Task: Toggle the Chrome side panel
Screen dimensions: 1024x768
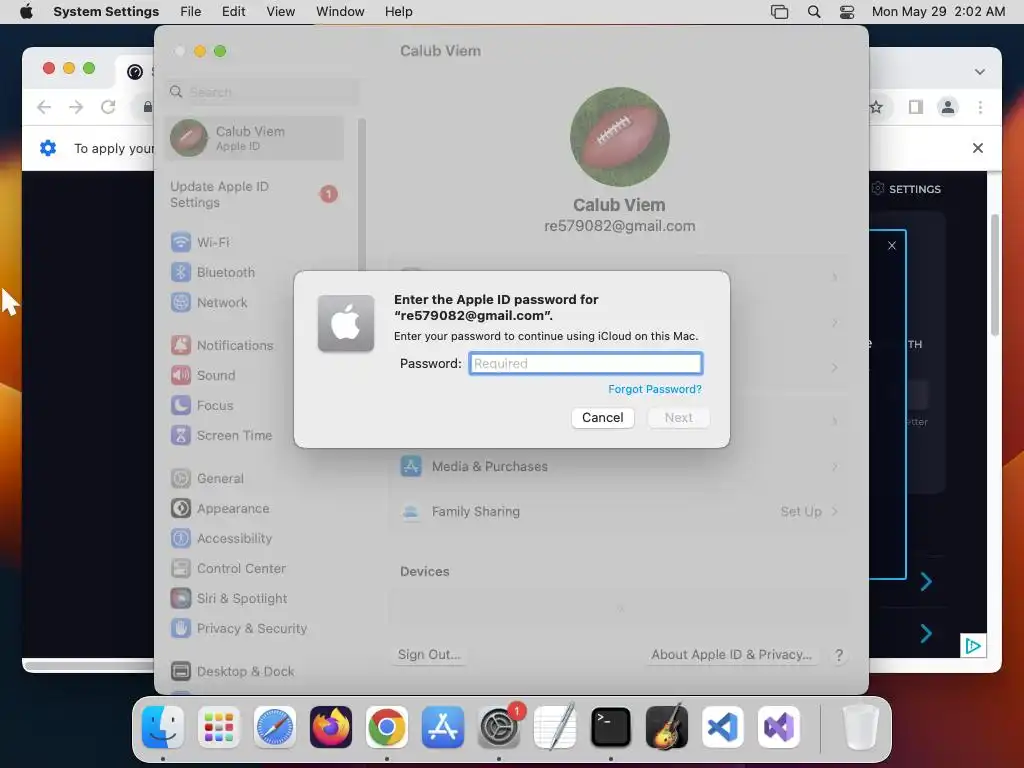Action: coord(916,107)
